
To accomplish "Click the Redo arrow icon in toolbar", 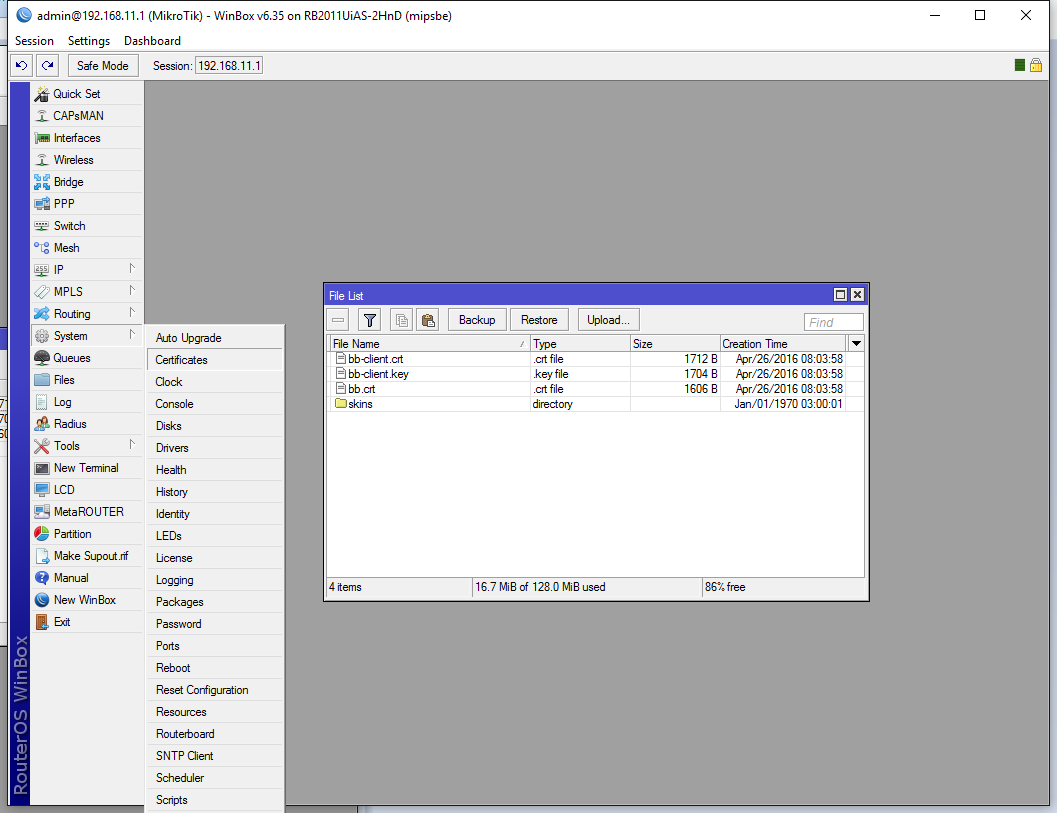I will point(47,65).
